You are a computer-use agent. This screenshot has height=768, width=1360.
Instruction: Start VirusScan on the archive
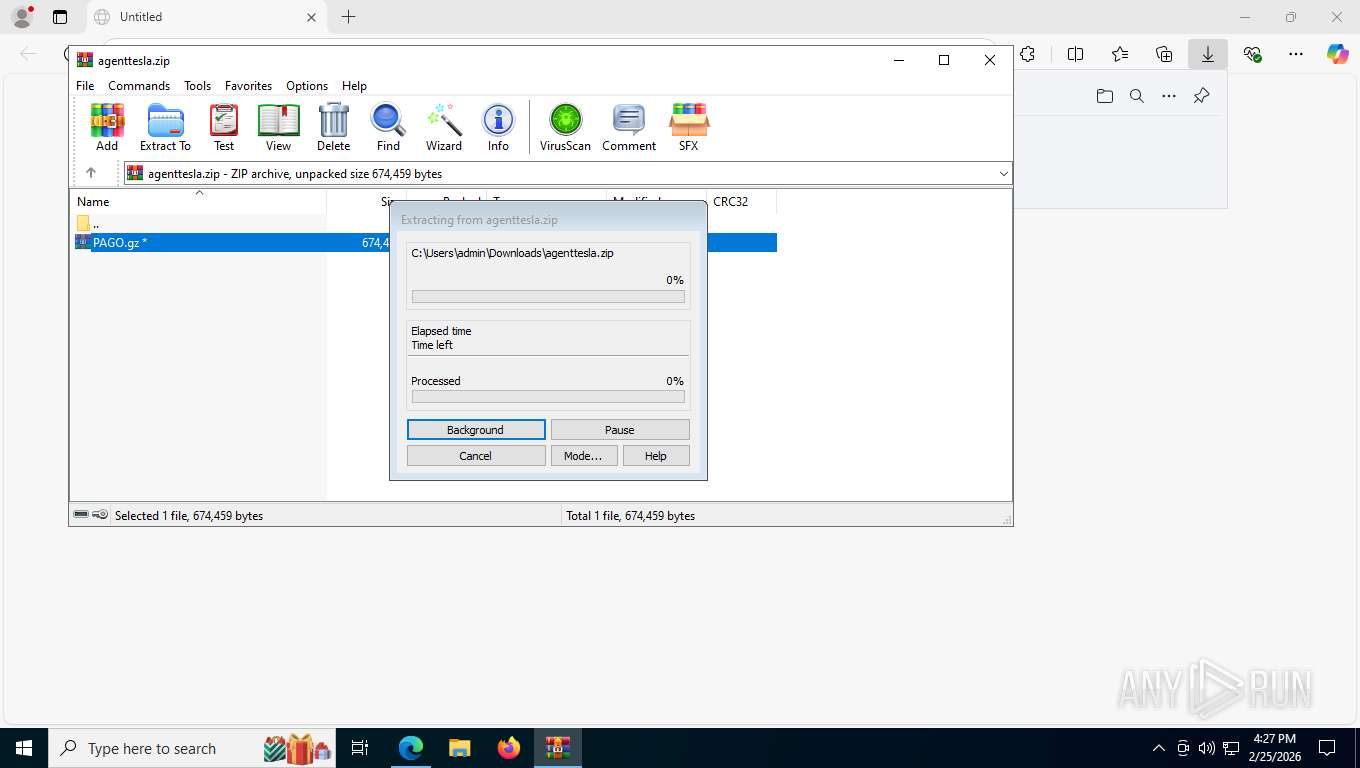(x=565, y=127)
